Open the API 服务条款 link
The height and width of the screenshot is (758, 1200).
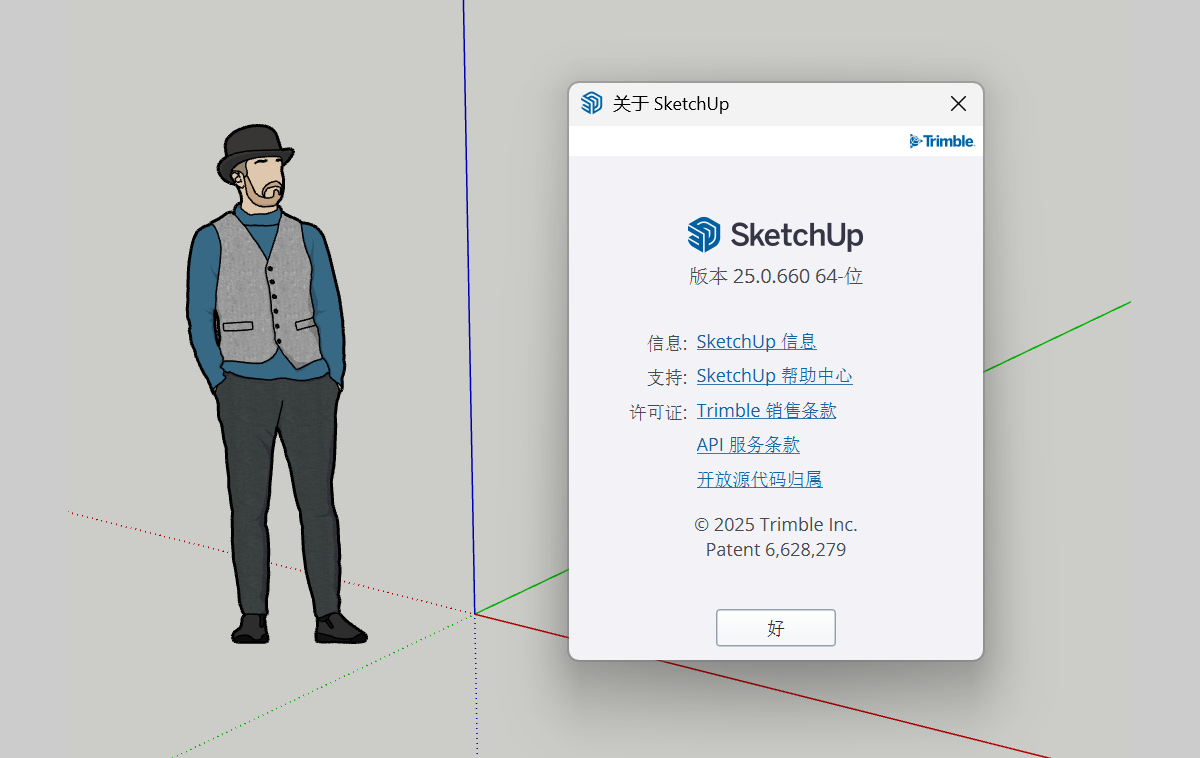point(748,445)
